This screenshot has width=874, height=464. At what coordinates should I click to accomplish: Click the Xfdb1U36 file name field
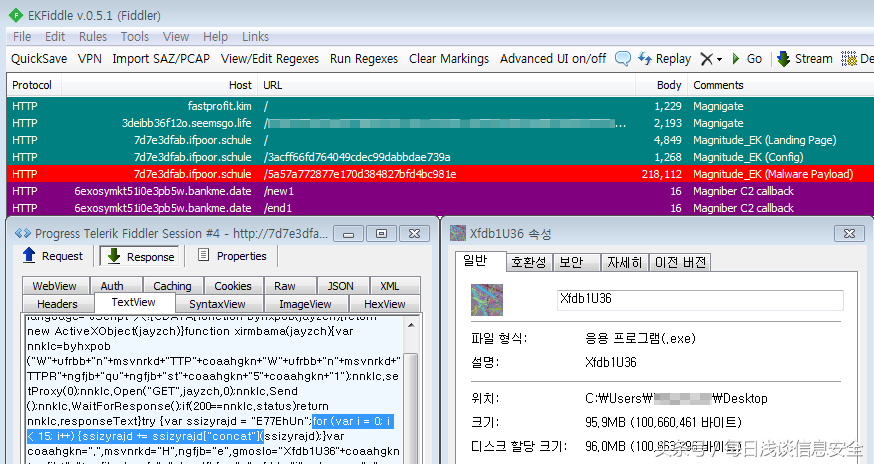click(x=699, y=300)
